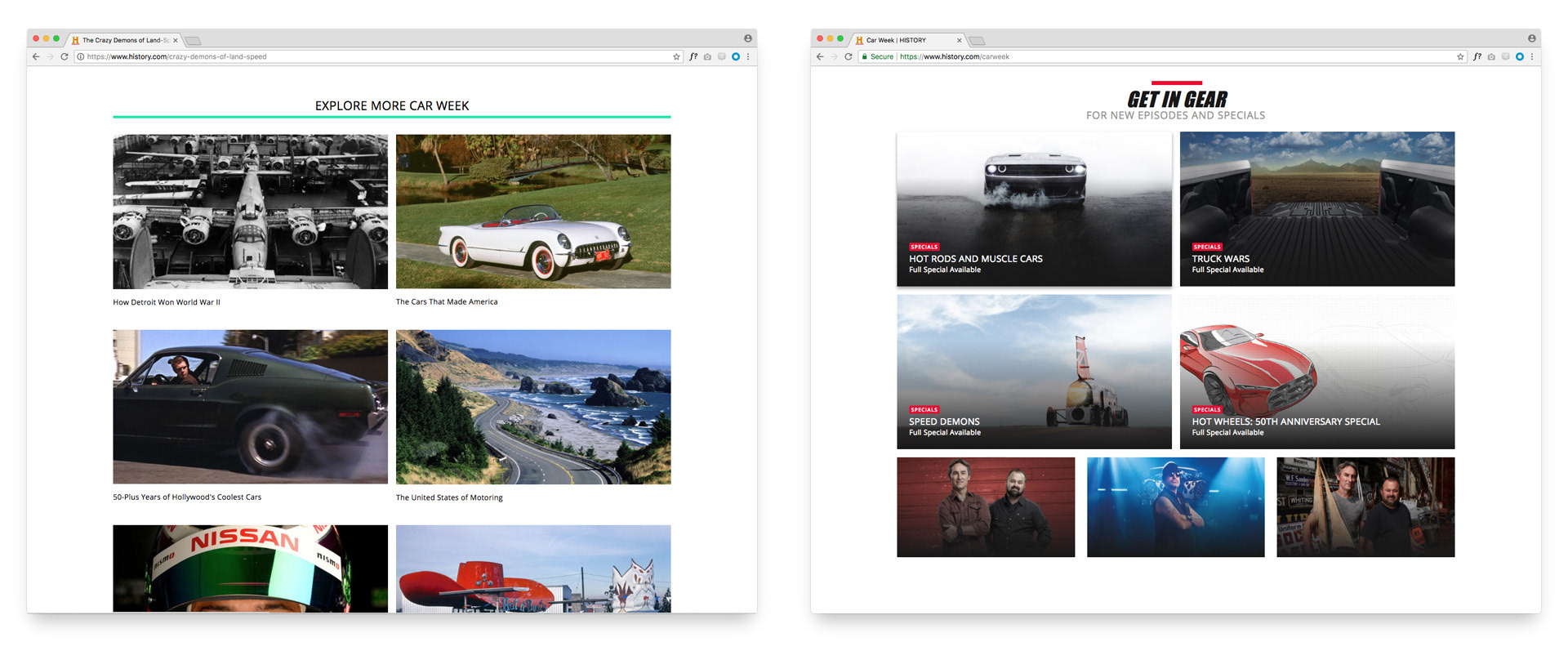Select the 'Car Week | HISTORY' tab
The image size is (1568, 651).
click(908, 40)
